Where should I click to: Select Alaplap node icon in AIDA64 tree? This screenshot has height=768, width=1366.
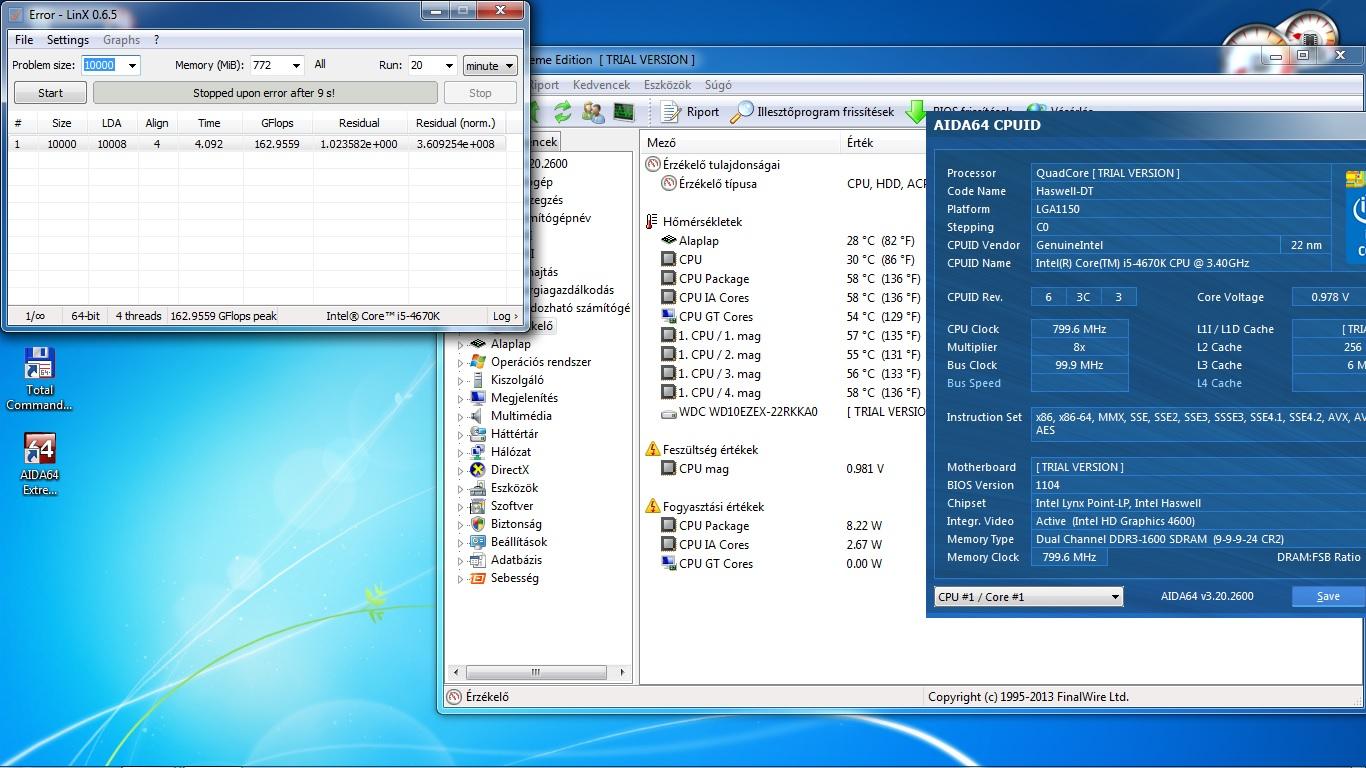pyautogui.click(x=477, y=344)
